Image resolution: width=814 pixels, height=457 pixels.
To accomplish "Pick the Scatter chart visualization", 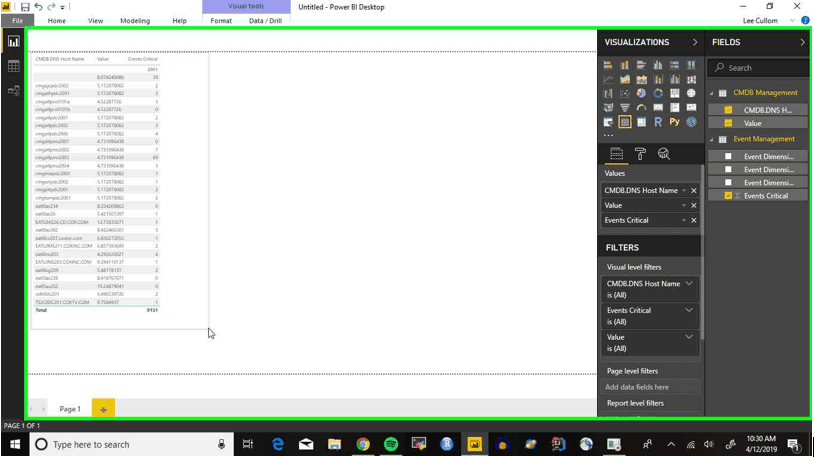I will pyautogui.click(x=625, y=93).
